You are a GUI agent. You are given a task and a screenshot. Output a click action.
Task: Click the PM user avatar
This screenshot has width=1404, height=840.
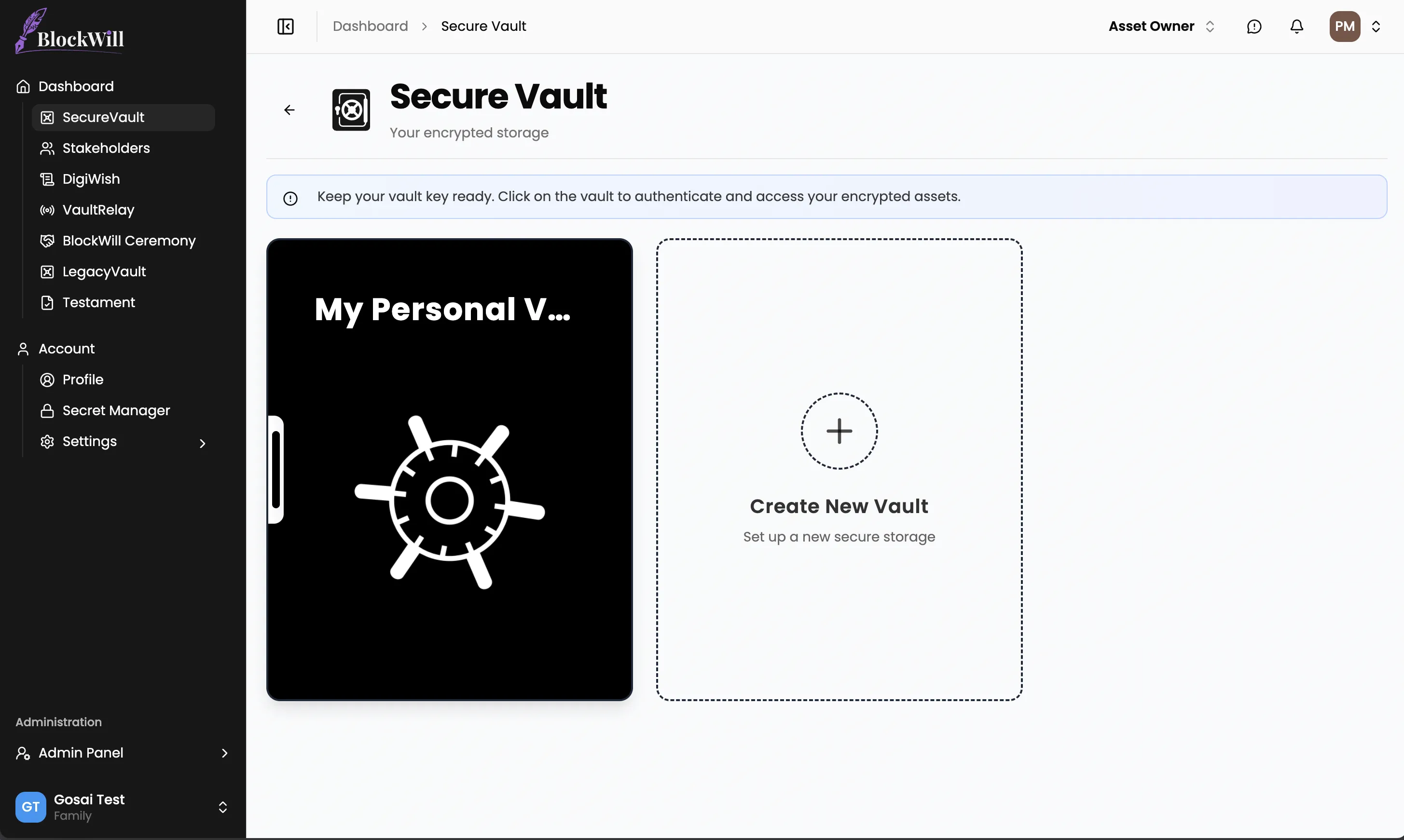click(1345, 27)
